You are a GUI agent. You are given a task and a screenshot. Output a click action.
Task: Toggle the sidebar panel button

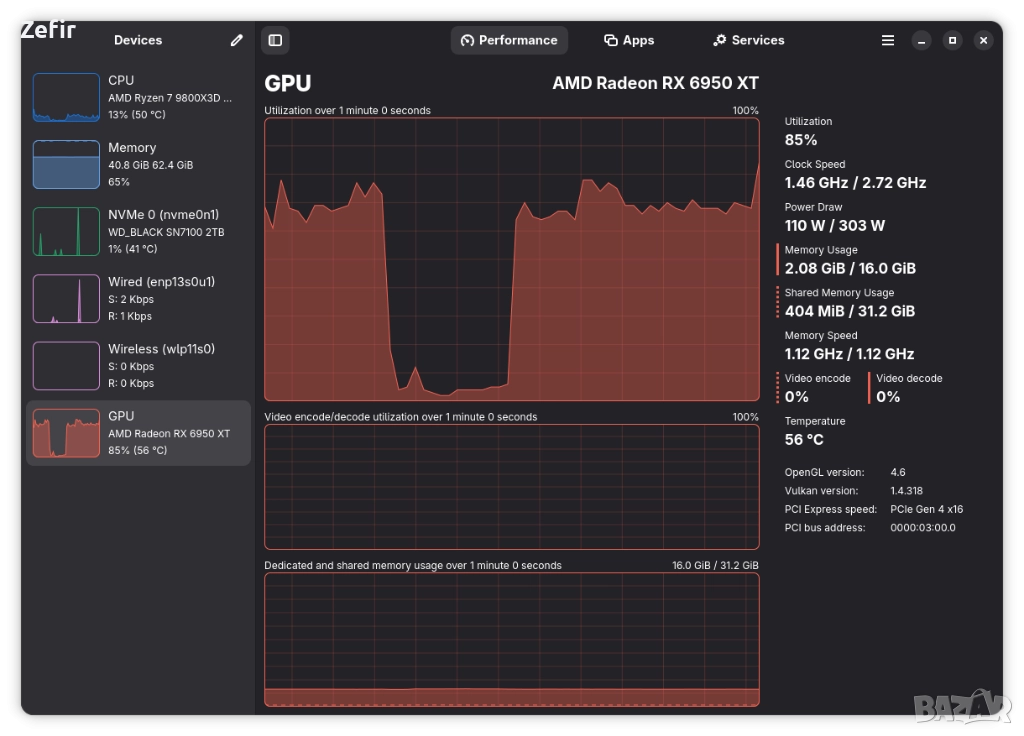point(275,40)
